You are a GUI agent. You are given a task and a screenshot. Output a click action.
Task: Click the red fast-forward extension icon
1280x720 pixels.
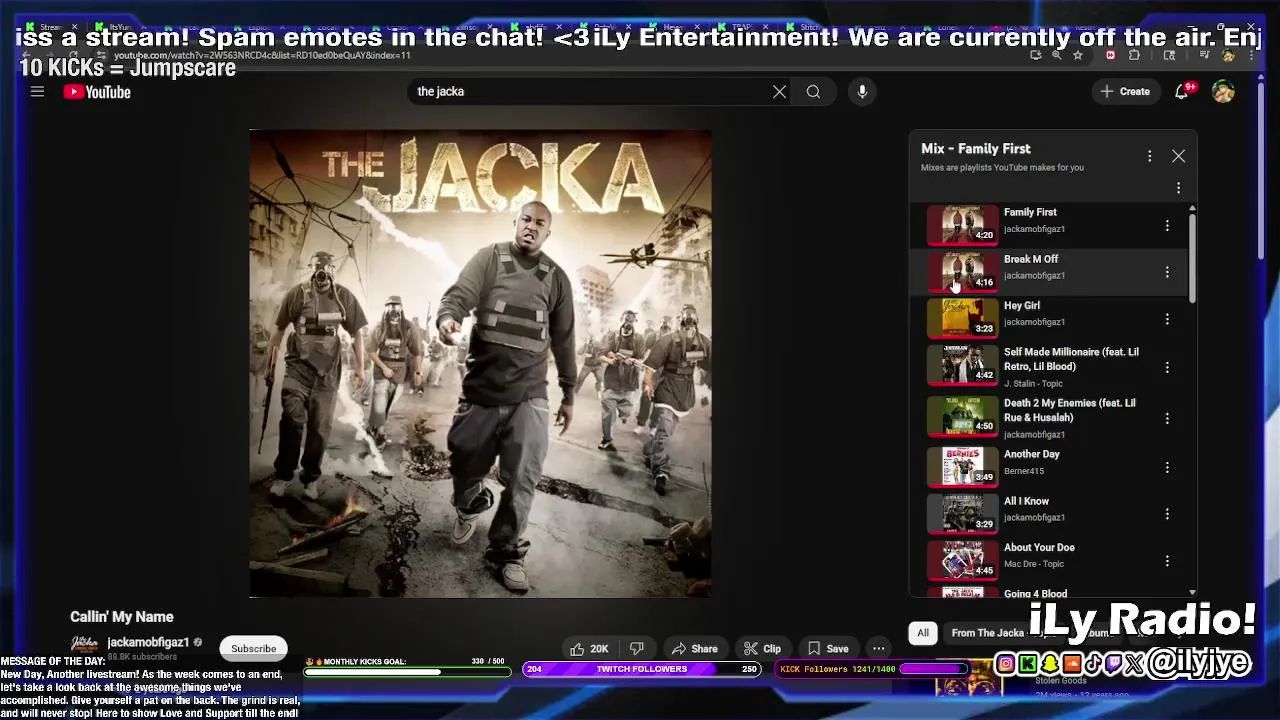[x=1110, y=56]
